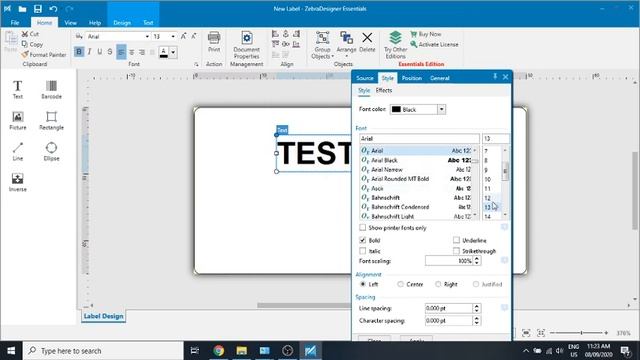The image size is (640, 360).
Task: Increase Font scaling spinner
Action: coord(476,258)
